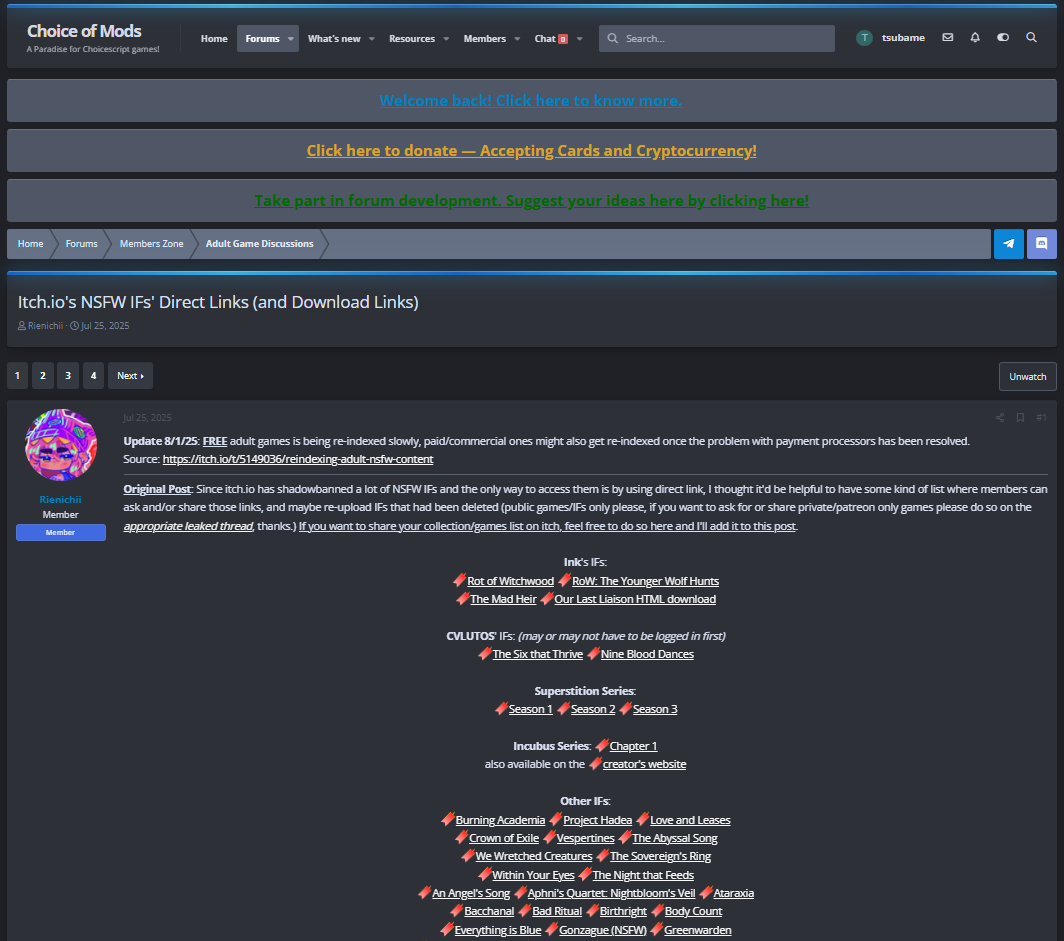
Task: Expand the Members dropdown arrow
Action: pos(517,39)
